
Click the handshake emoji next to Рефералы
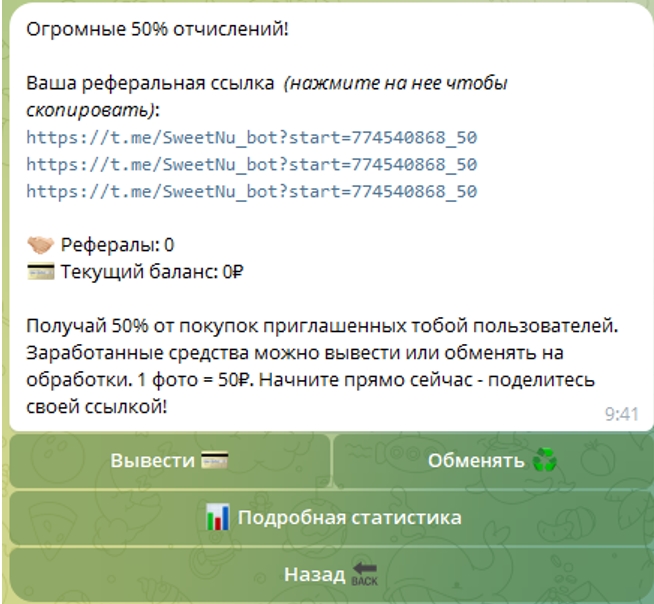tap(40, 245)
